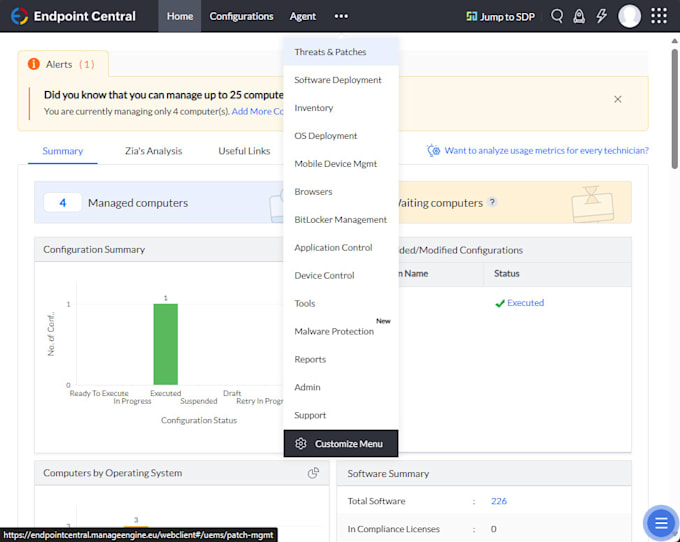Click the Computers by Operating System title

pos(112,473)
